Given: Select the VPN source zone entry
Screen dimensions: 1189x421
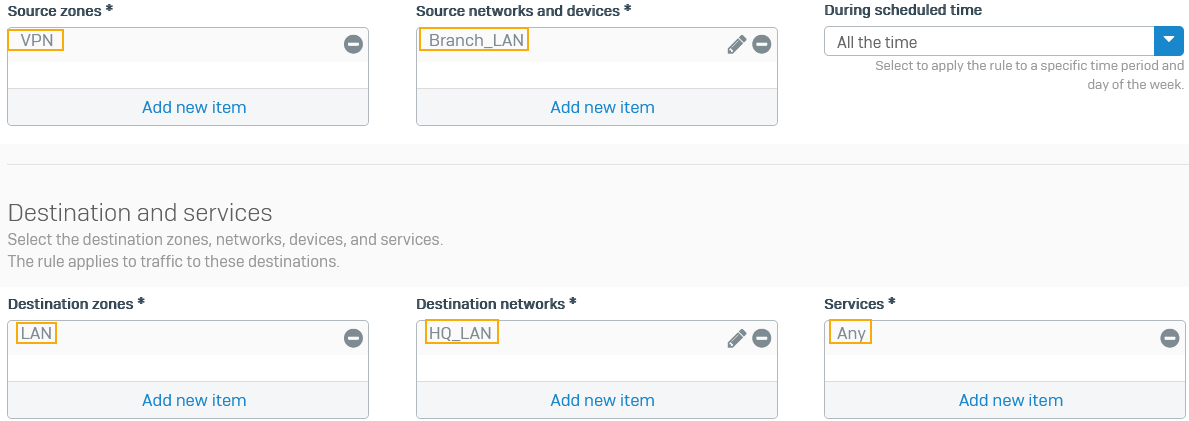Looking at the screenshot, I should point(36,40).
